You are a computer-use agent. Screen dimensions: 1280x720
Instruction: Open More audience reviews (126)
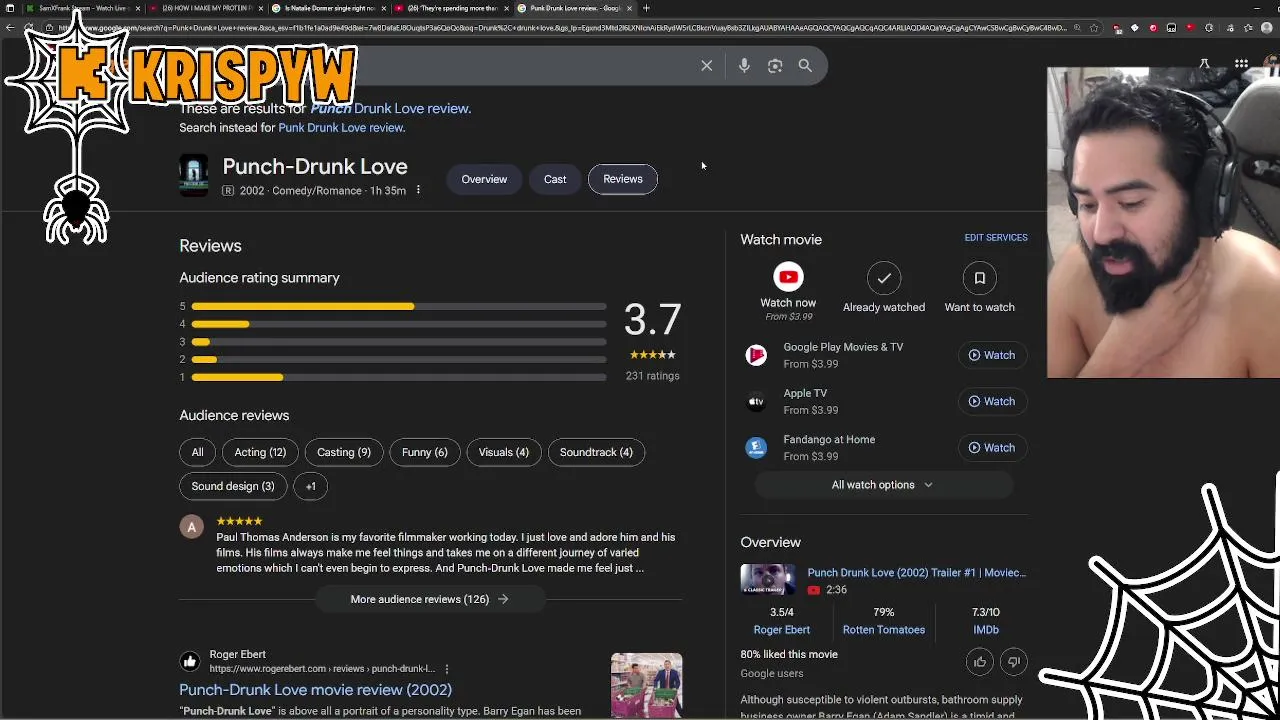430,599
